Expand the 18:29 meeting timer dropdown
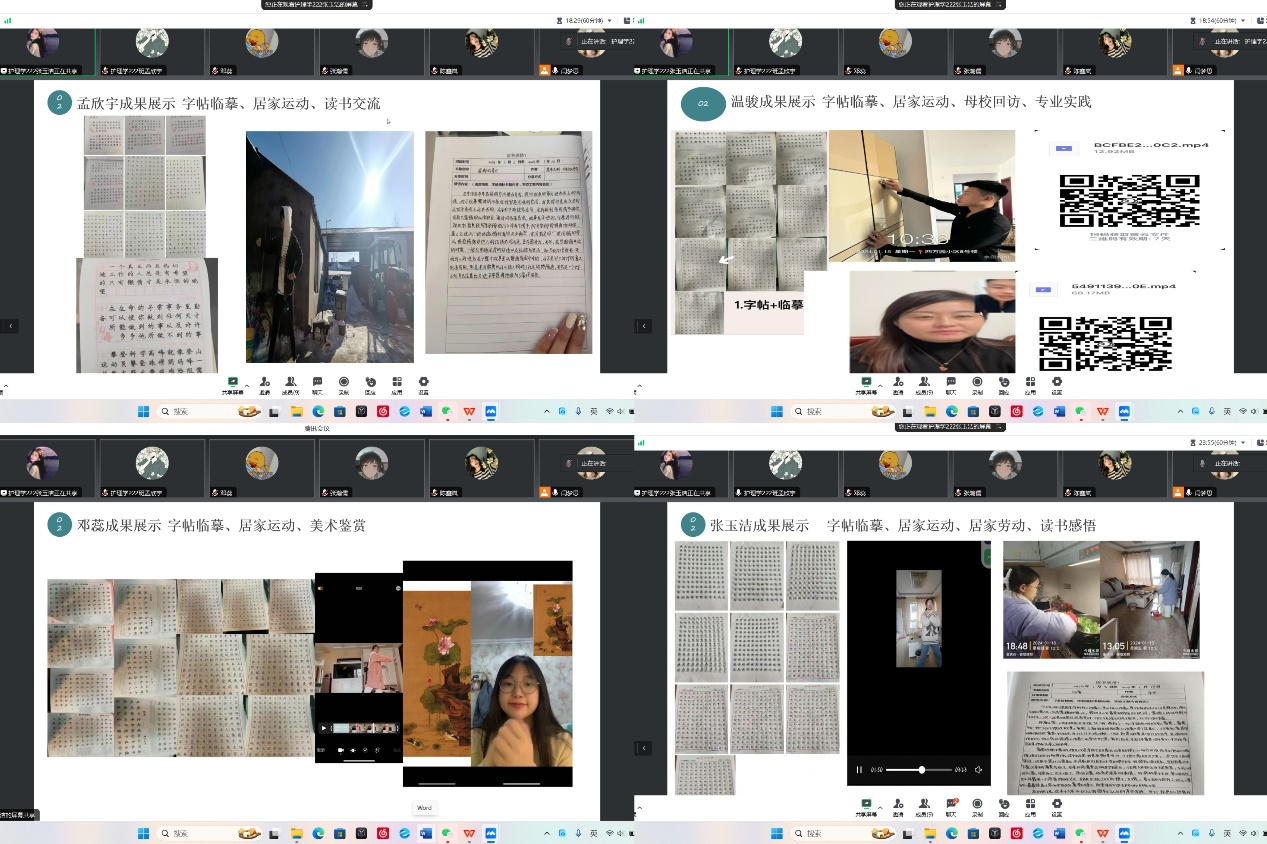This screenshot has width=1267, height=844. click(x=610, y=20)
